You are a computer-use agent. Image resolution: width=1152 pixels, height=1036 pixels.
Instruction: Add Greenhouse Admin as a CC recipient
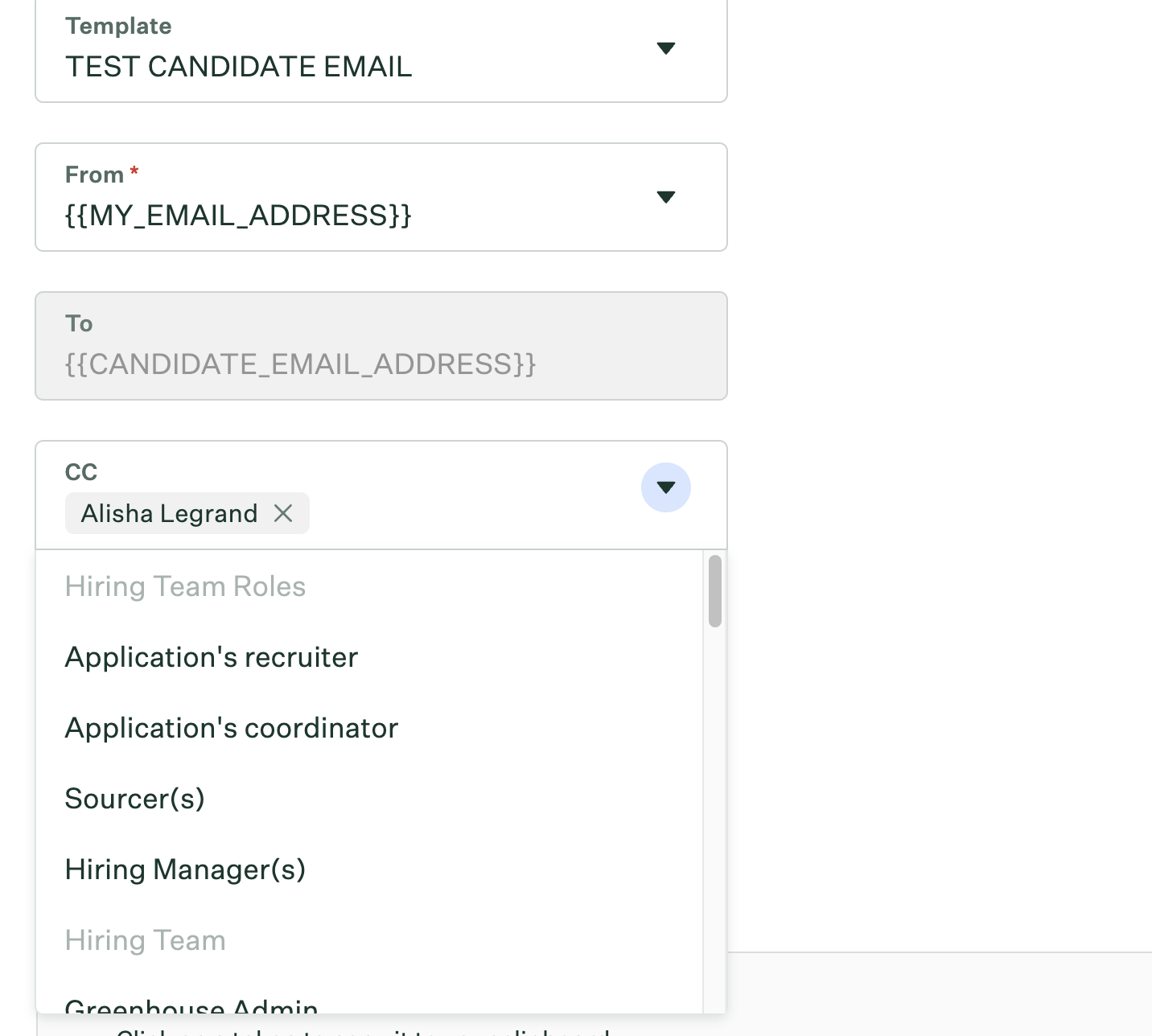pyautogui.click(x=191, y=1005)
